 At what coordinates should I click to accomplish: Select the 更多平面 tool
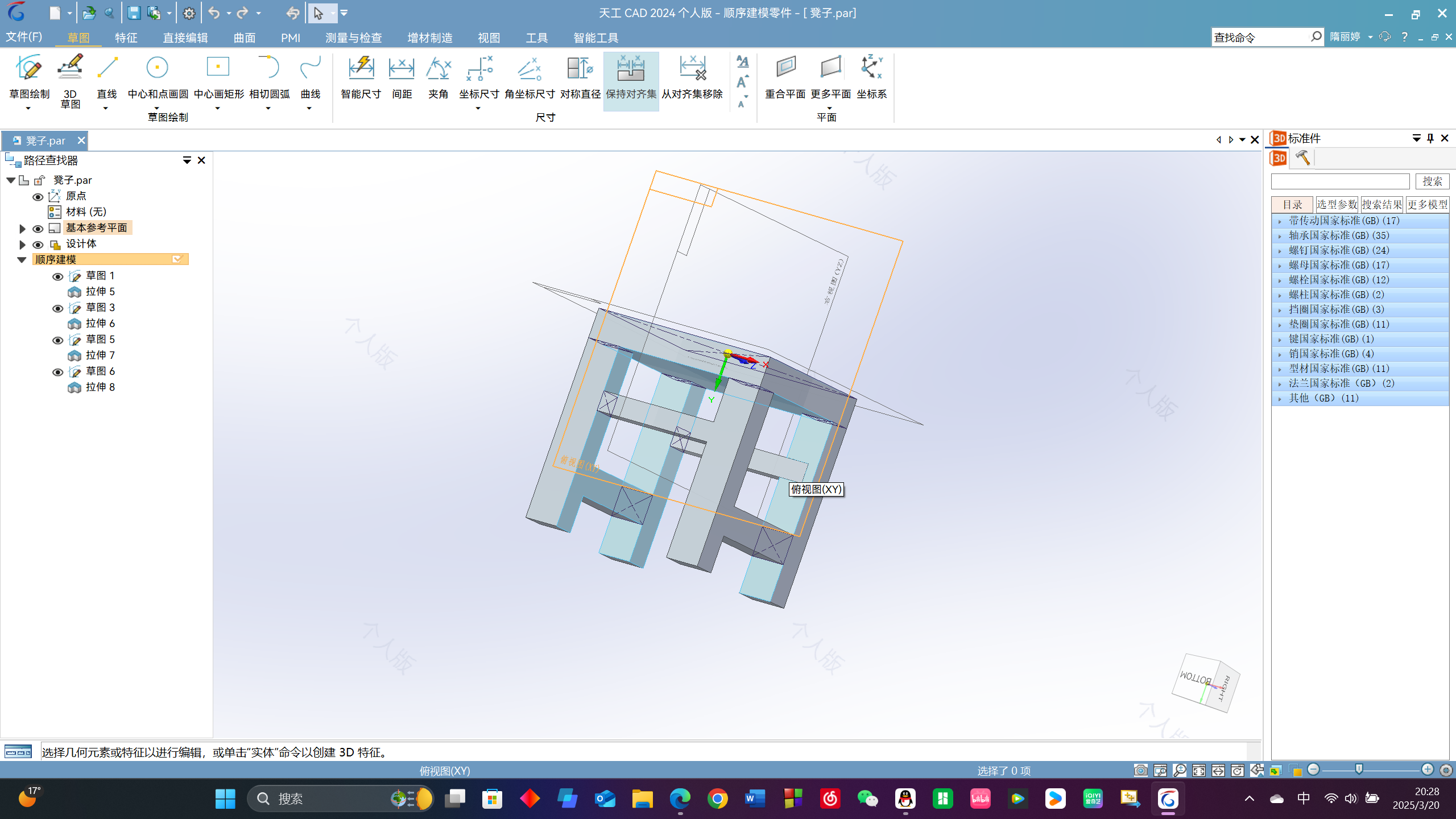[830, 77]
